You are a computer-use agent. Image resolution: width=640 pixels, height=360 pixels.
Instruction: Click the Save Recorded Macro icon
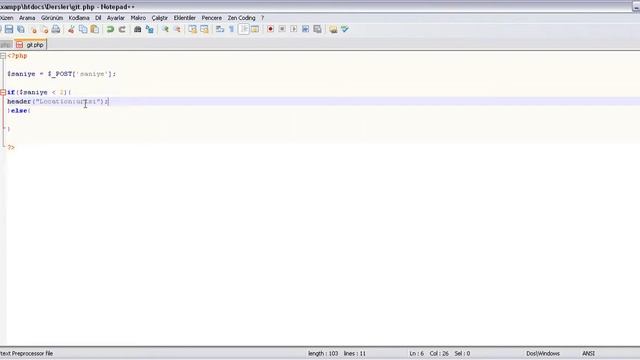317,29
